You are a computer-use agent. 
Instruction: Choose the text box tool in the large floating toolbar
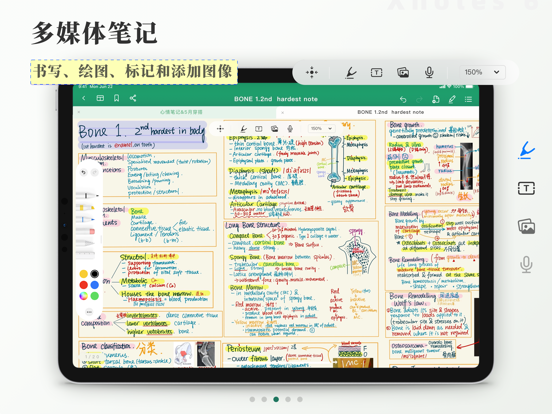coord(376,73)
